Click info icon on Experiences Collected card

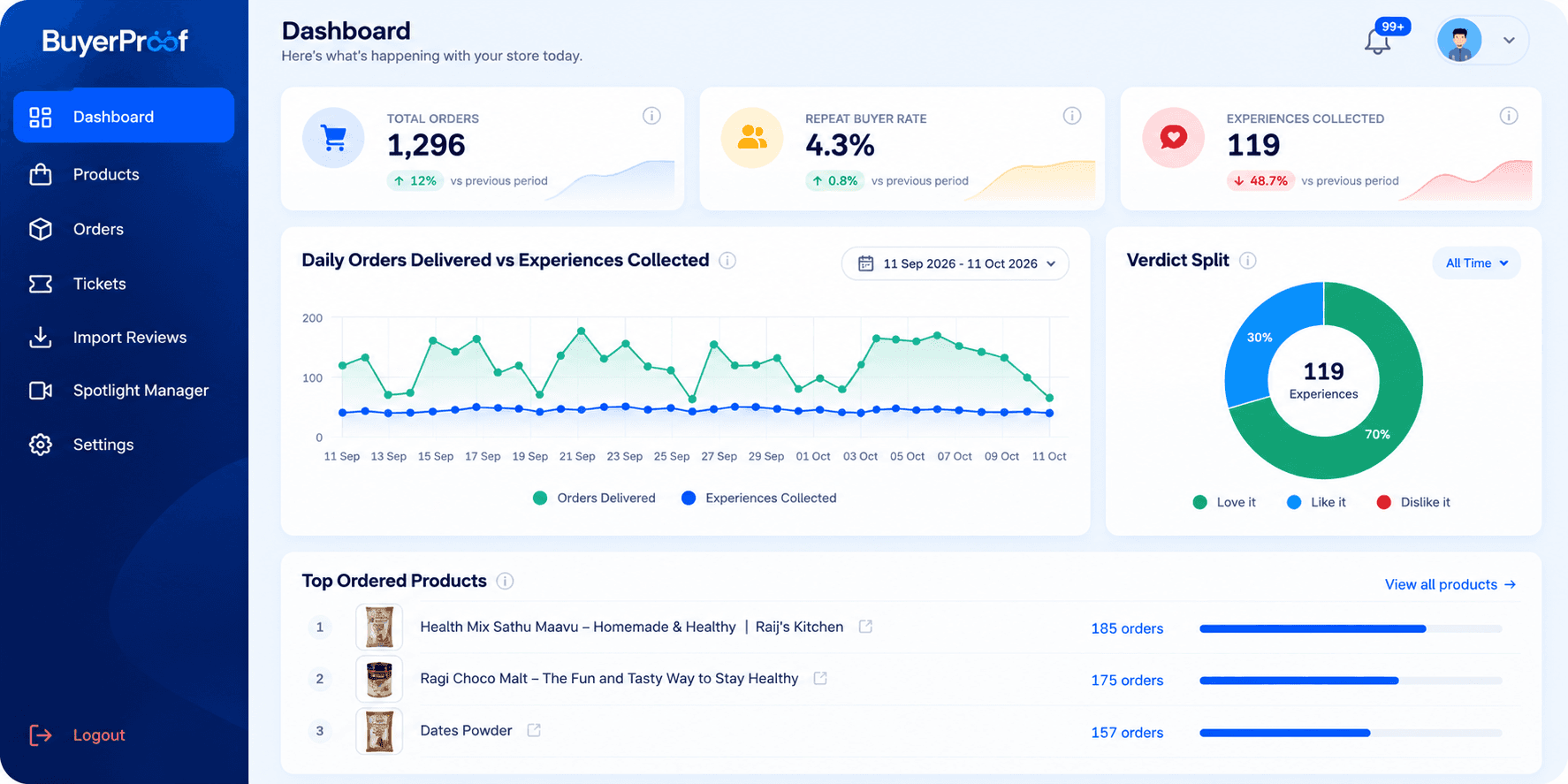coord(1509,116)
